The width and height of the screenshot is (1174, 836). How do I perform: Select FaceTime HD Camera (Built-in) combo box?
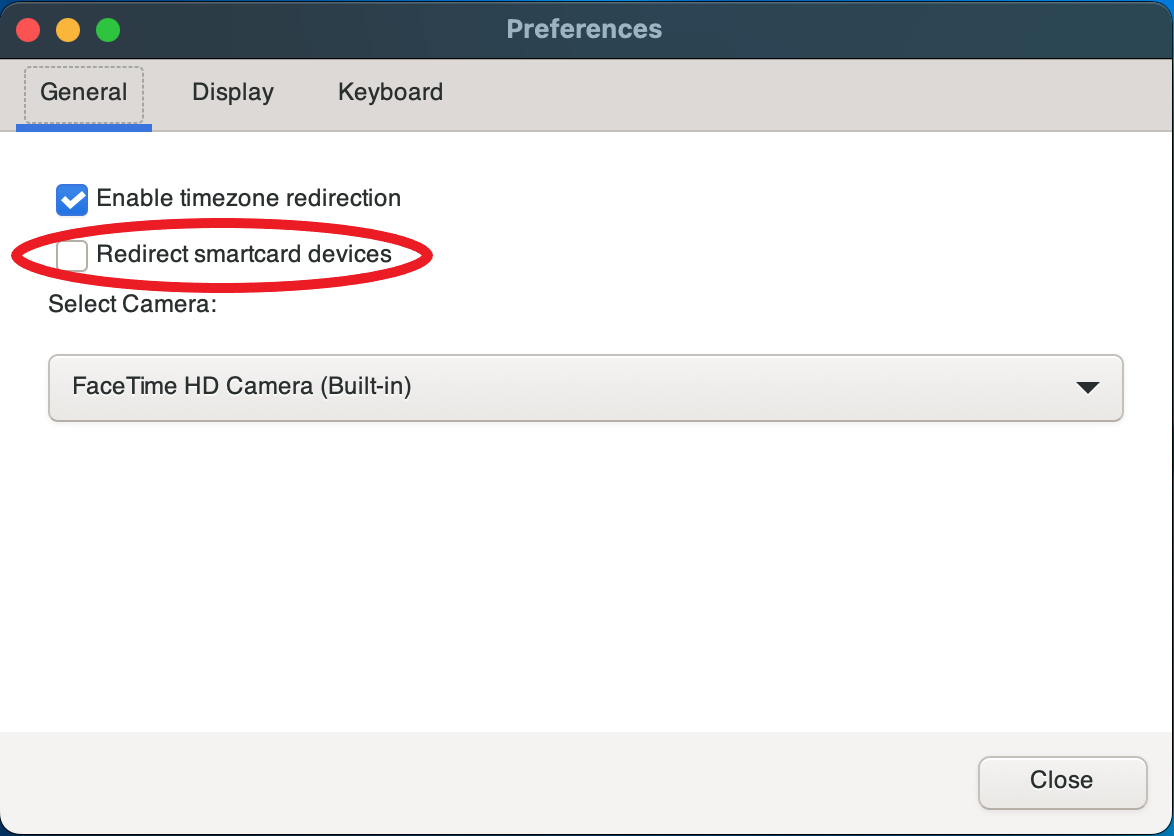[x=585, y=387]
